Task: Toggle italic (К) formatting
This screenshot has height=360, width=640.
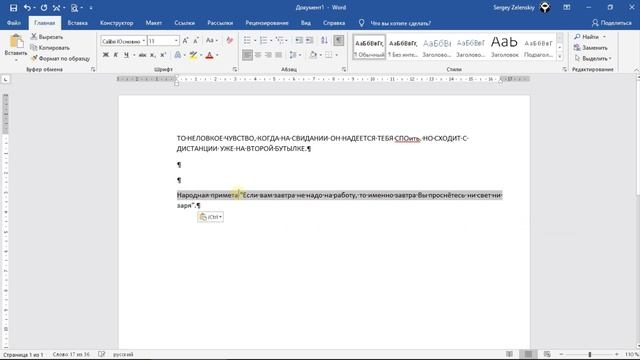Action: [116, 55]
